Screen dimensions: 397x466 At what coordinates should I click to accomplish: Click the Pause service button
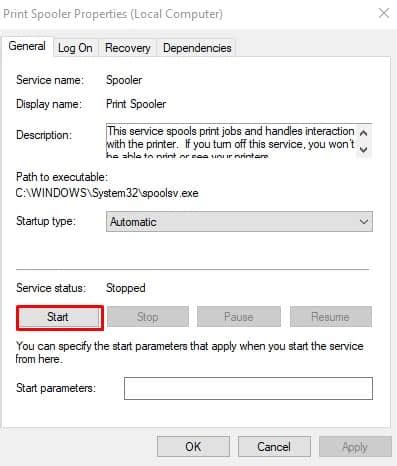click(x=239, y=317)
